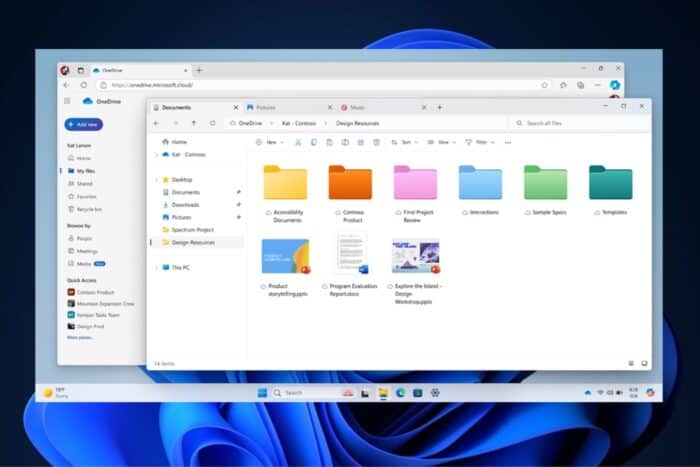Expand the This PC tree node
This screenshot has height=467, width=700.
[x=156, y=267]
